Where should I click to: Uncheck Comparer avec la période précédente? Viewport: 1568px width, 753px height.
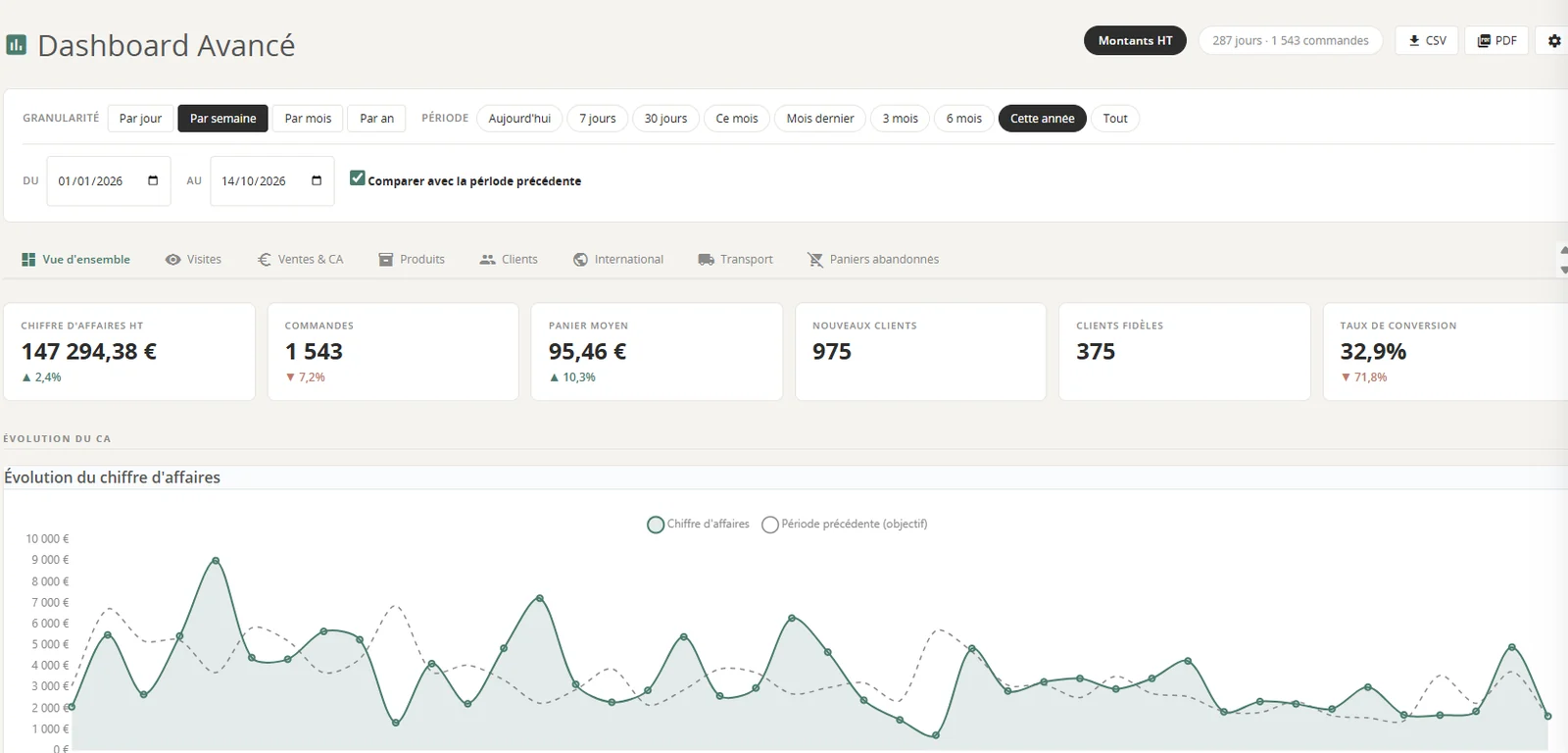coord(358,178)
